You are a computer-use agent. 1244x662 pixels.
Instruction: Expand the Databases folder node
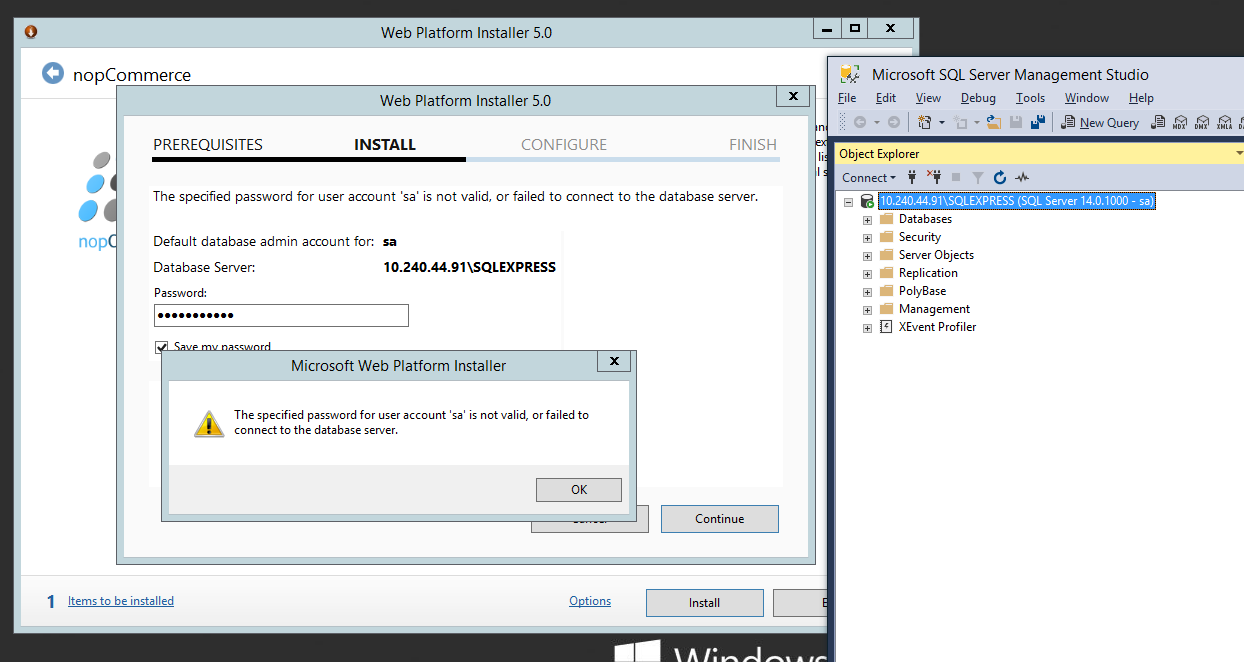point(867,220)
